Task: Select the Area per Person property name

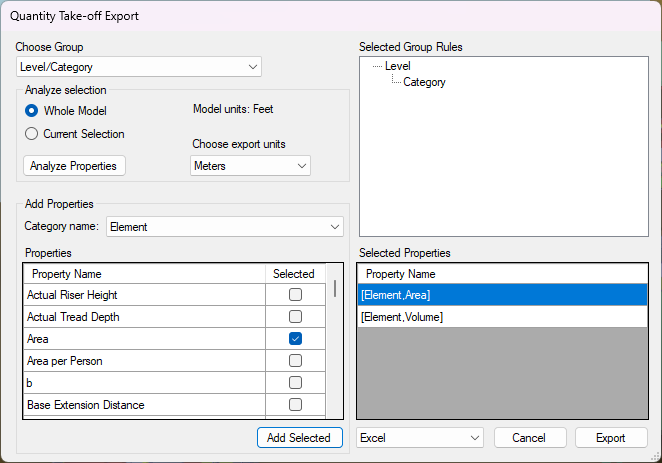Action: (144, 360)
